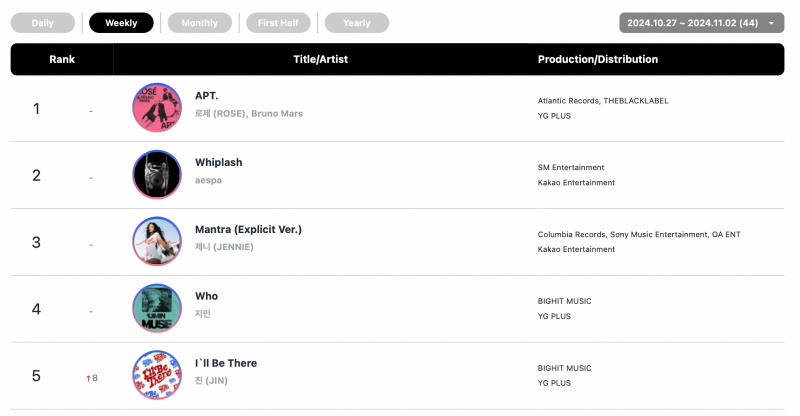Switch to the Monthly chart tab

click(x=199, y=23)
